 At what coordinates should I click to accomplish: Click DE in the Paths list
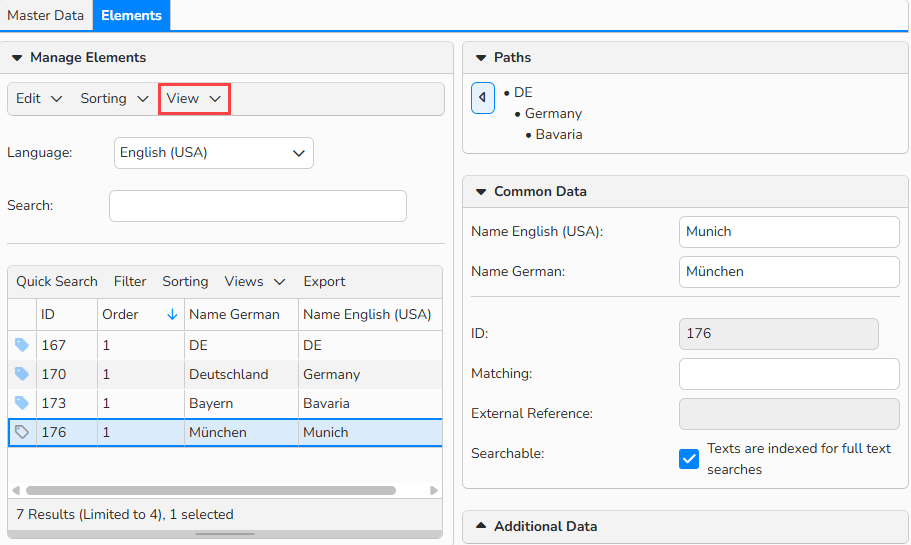523,92
